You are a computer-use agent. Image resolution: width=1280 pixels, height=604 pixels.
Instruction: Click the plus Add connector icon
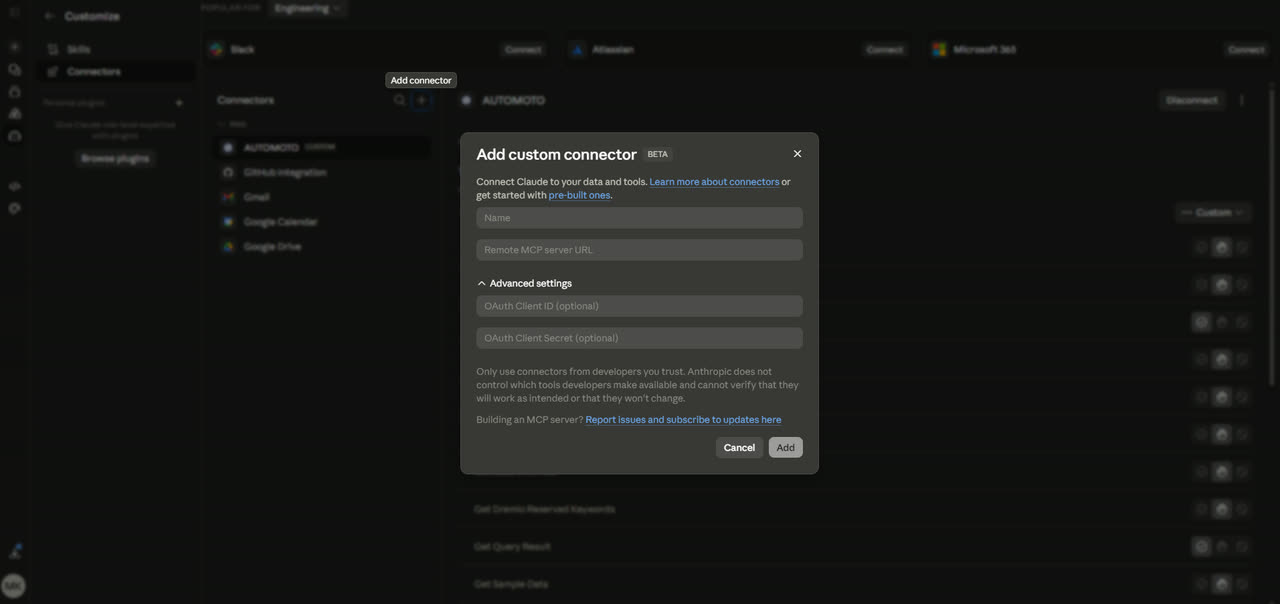tap(421, 100)
